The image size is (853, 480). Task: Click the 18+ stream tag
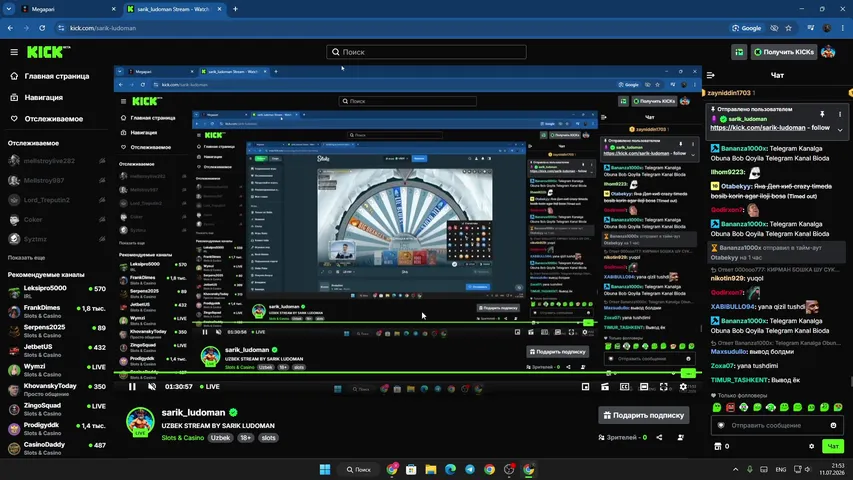[x=245, y=438]
